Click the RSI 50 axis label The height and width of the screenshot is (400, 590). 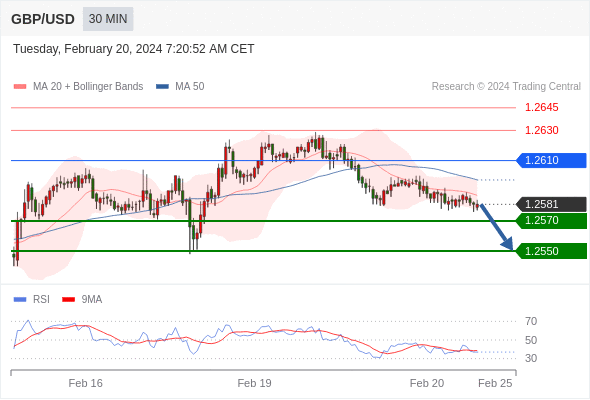tap(531, 340)
